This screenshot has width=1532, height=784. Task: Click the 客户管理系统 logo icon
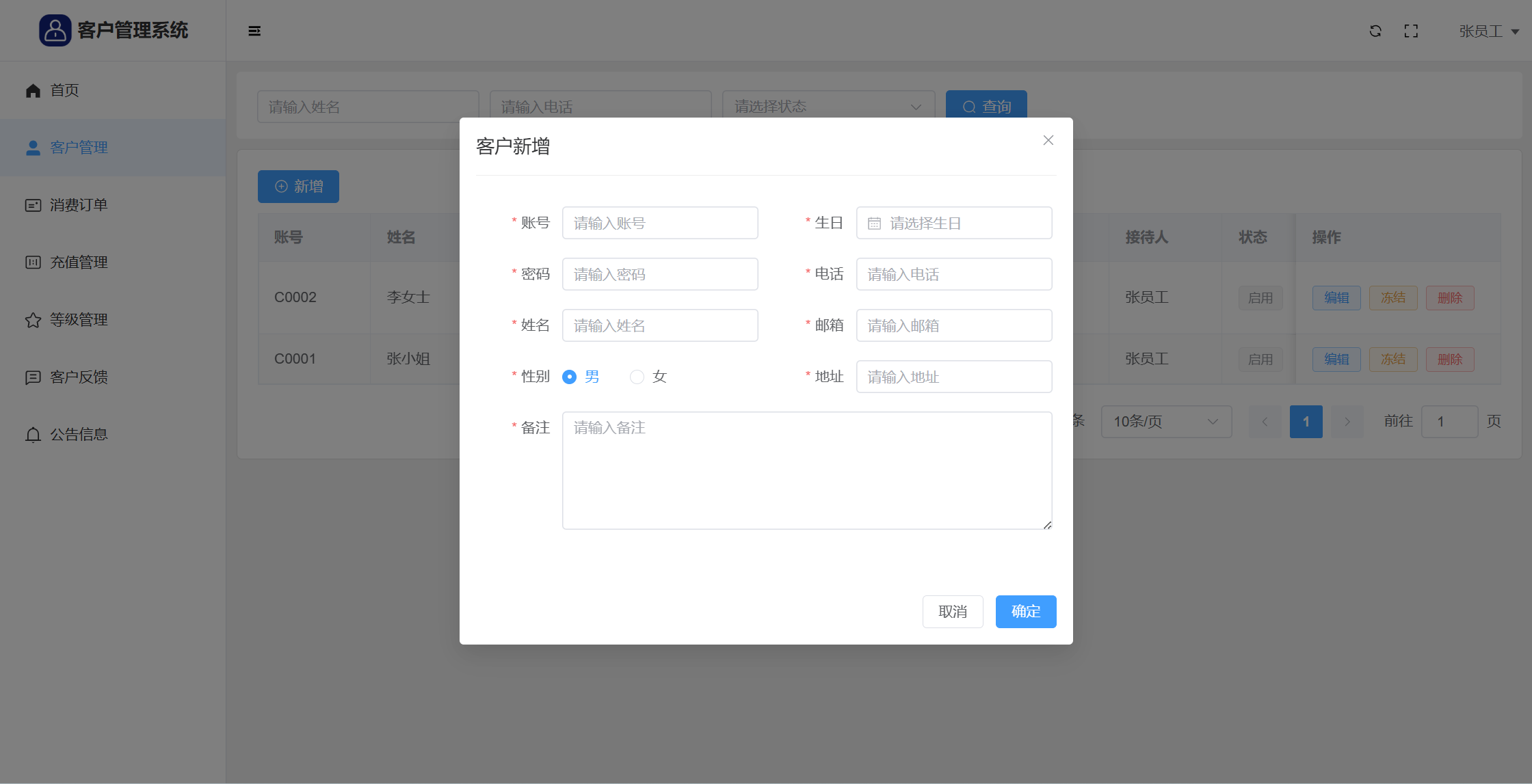[x=55, y=30]
